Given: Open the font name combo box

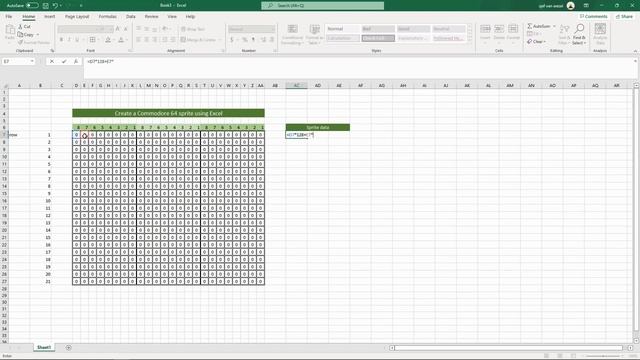Looking at the screenshot, I should click(79, 29).
